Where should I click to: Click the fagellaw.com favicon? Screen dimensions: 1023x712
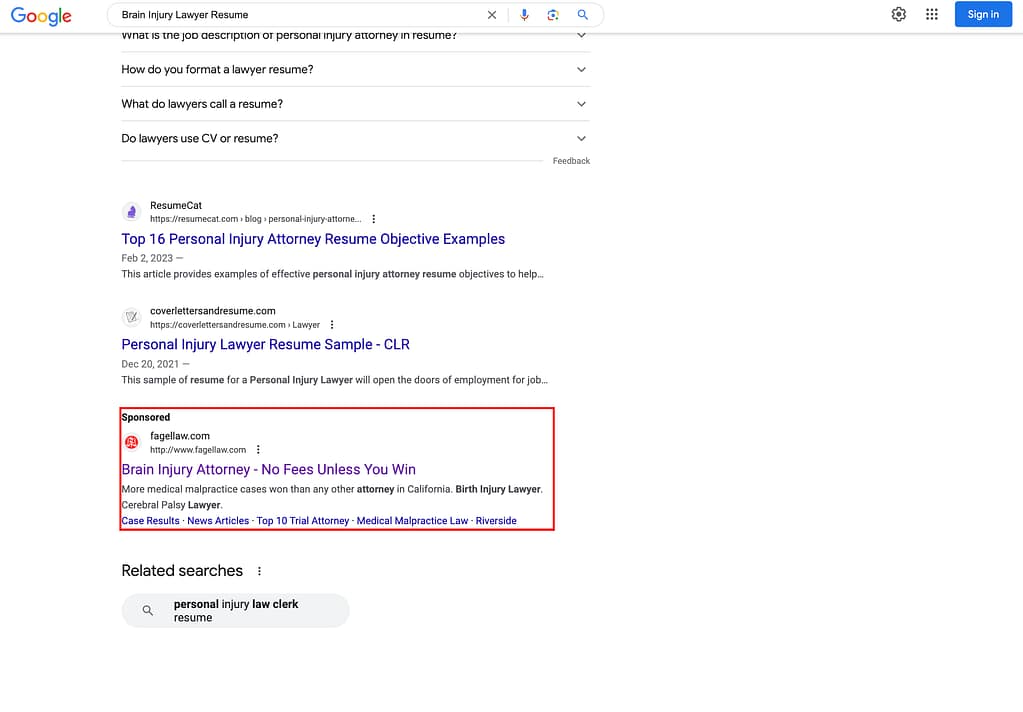coord(132,442)
